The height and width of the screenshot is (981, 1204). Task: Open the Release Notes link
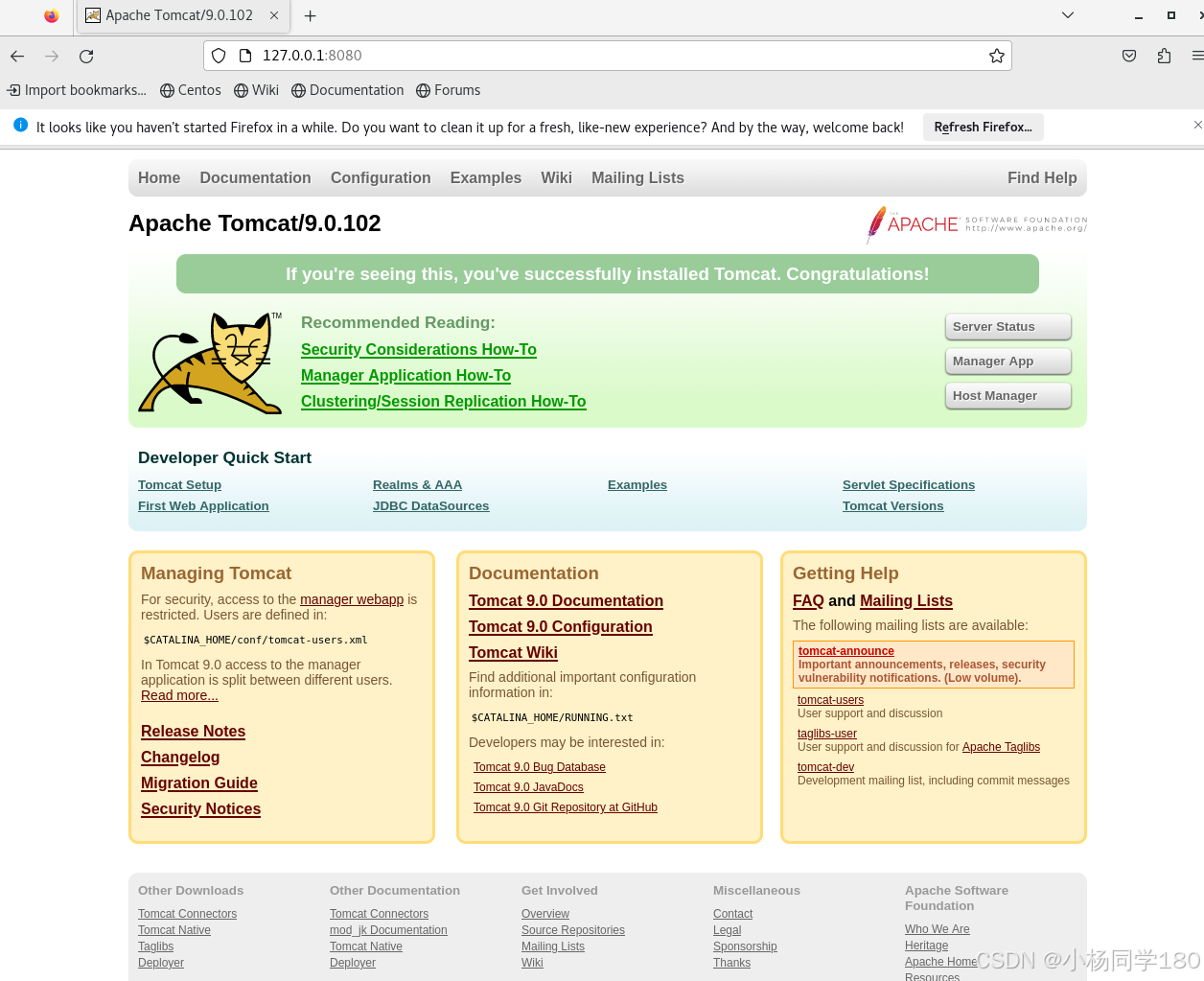[193, 732]
